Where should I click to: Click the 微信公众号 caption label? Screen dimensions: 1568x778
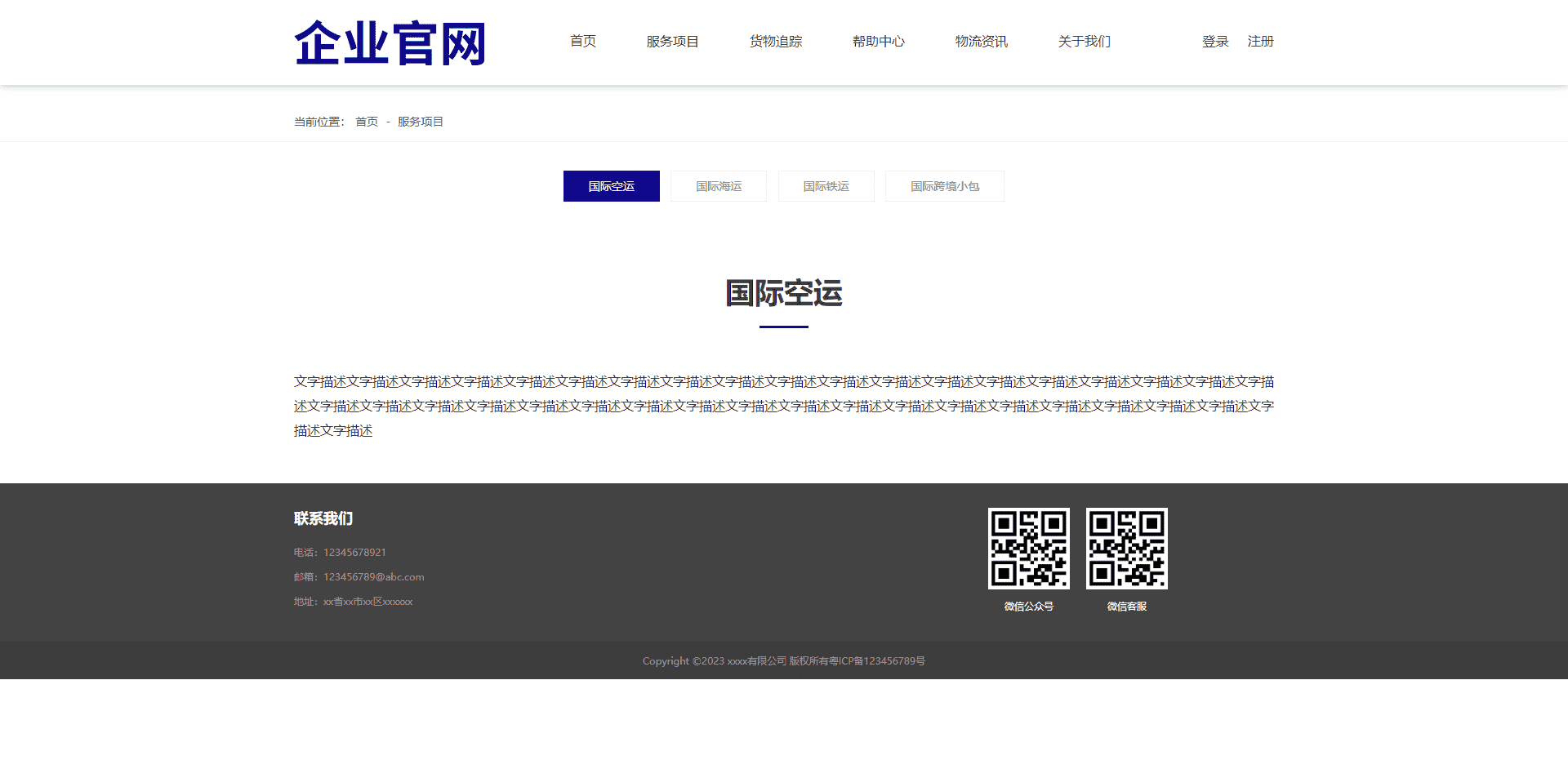(x=1029, y=607)
